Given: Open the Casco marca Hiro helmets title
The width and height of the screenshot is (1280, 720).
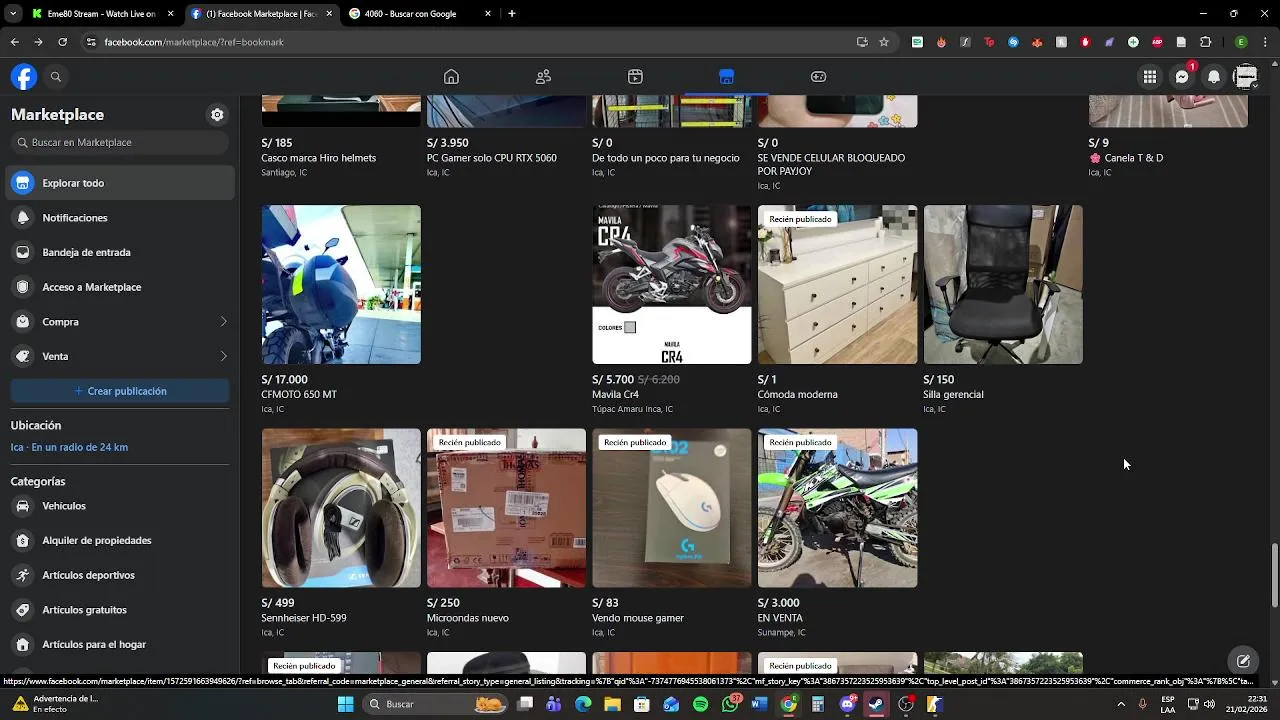Looking at the screenshot, I should click(319, 158).
